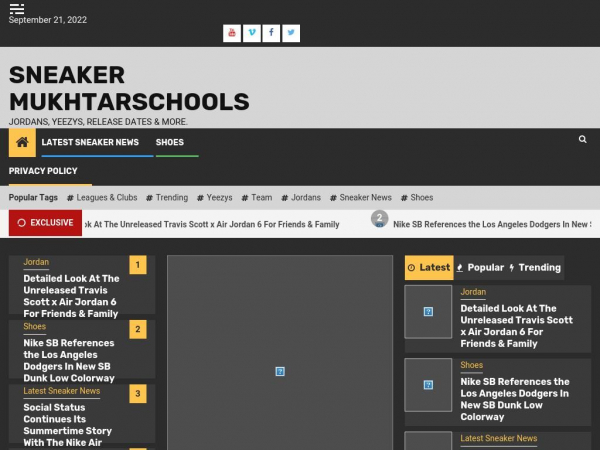The width and height of the screenshot is (600, 450).
Task: Switch to the Popular tab
Action: coord(481,267)
